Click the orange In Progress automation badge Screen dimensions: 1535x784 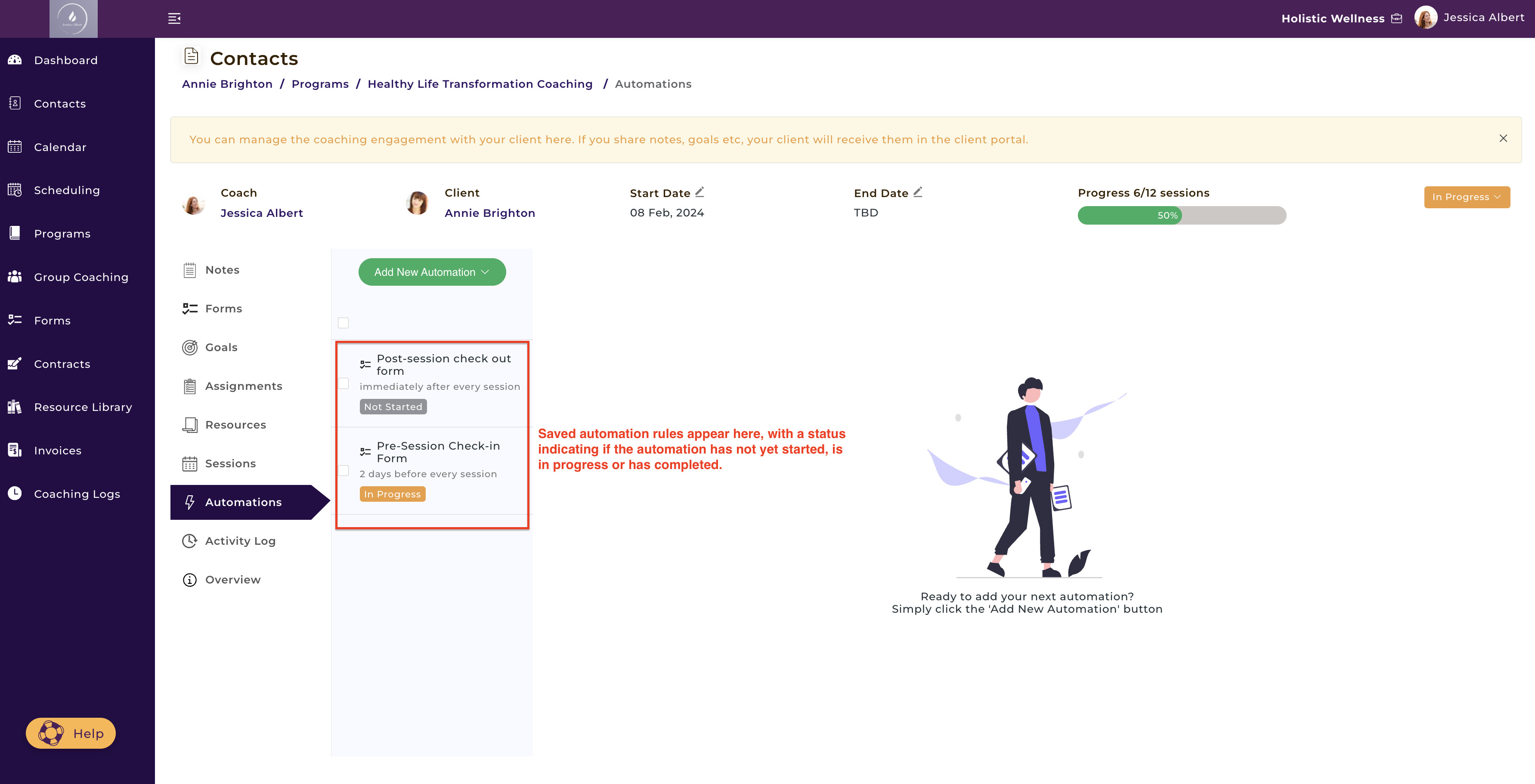[392, 494]
